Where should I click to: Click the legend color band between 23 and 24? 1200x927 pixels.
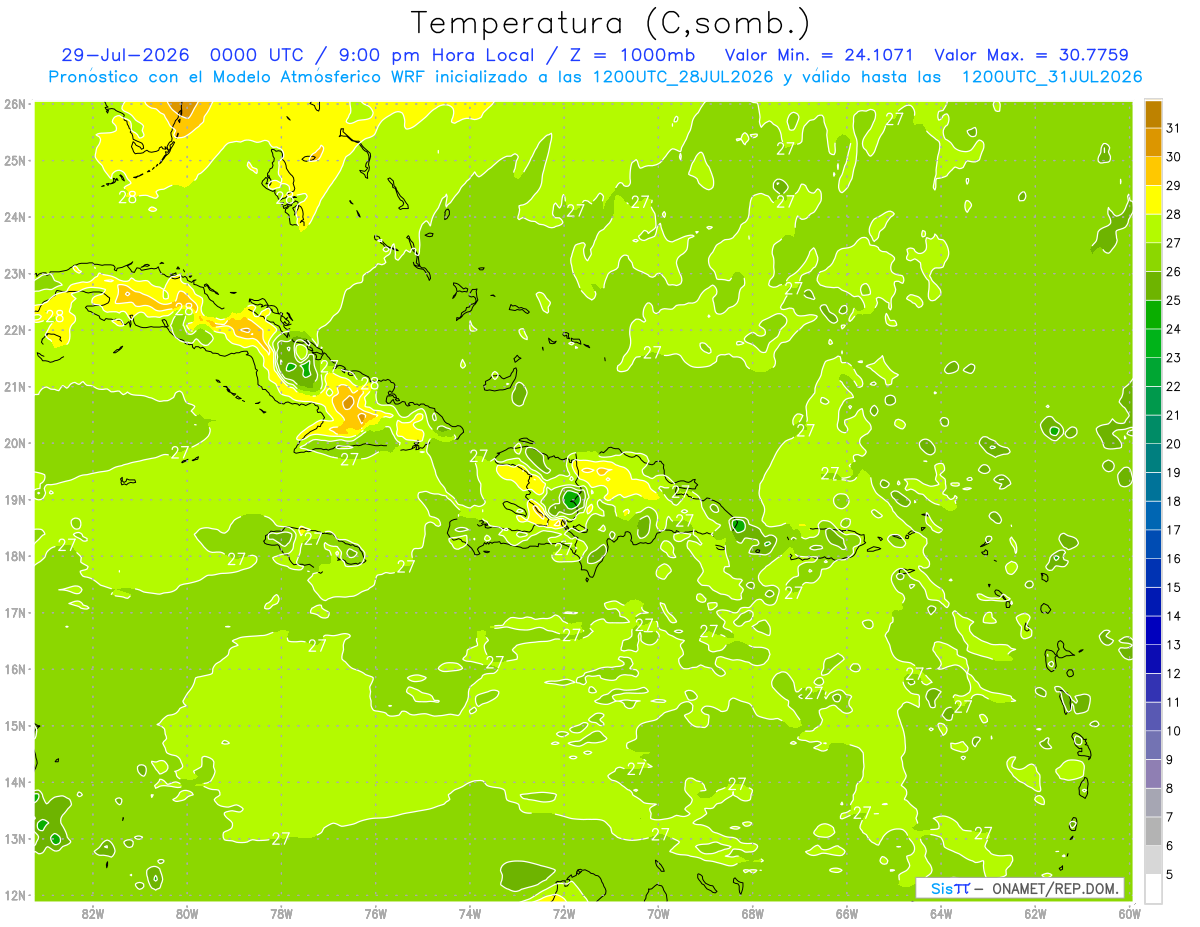pyautogui.click(x=1153, y=344)
